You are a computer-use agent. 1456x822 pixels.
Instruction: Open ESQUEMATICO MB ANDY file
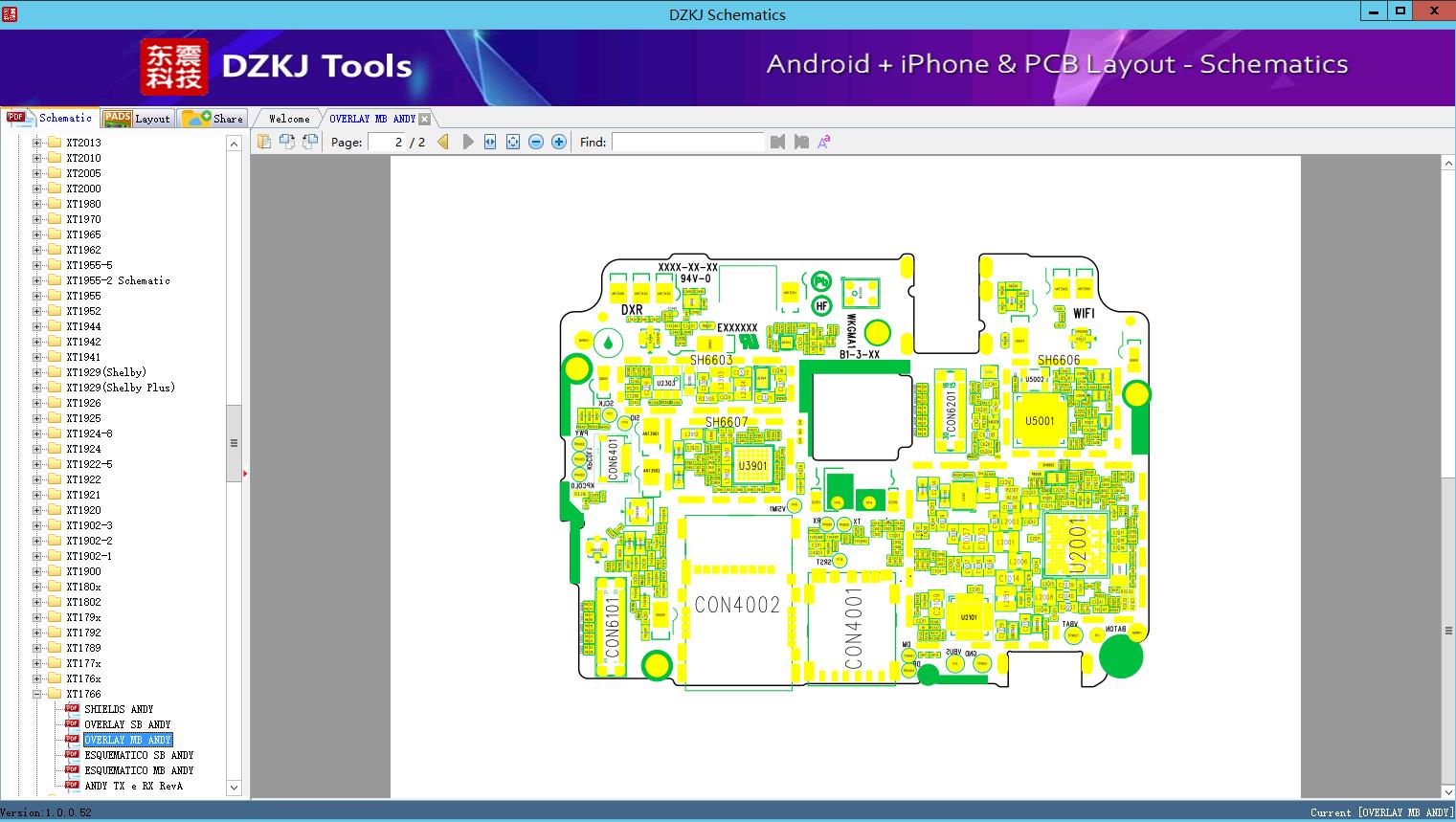pyautogui.click(x=139, y=770)
